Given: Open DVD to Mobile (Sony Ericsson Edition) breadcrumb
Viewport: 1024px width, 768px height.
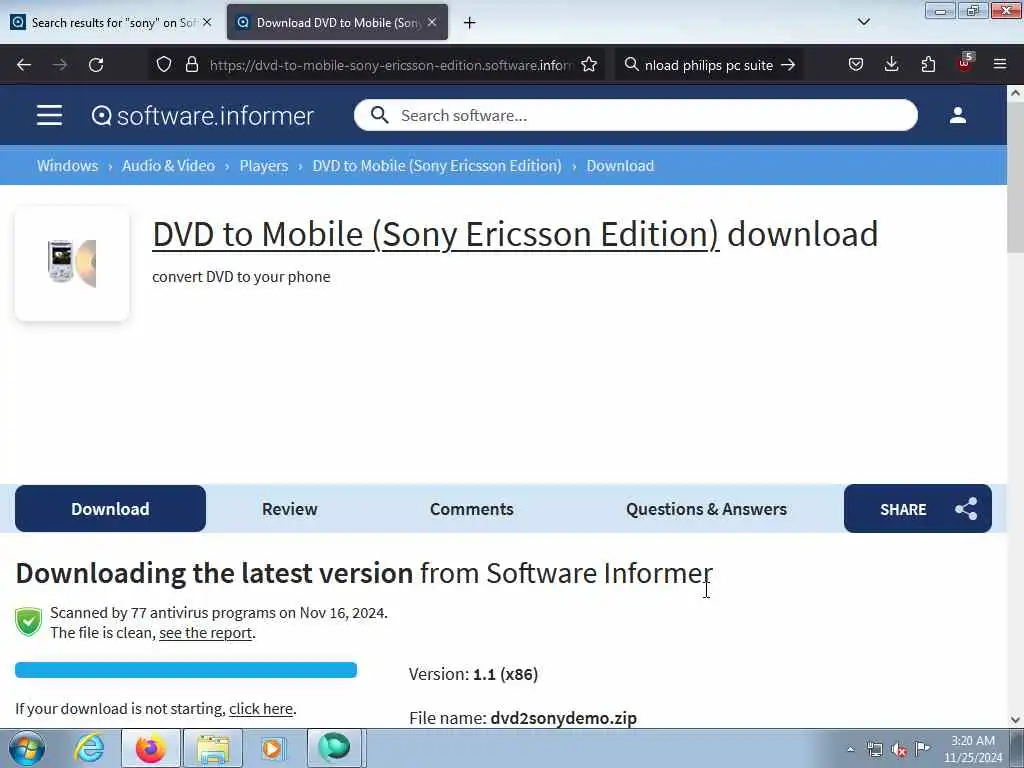Looking at the screenshot, I should click(x=437, y=166).
